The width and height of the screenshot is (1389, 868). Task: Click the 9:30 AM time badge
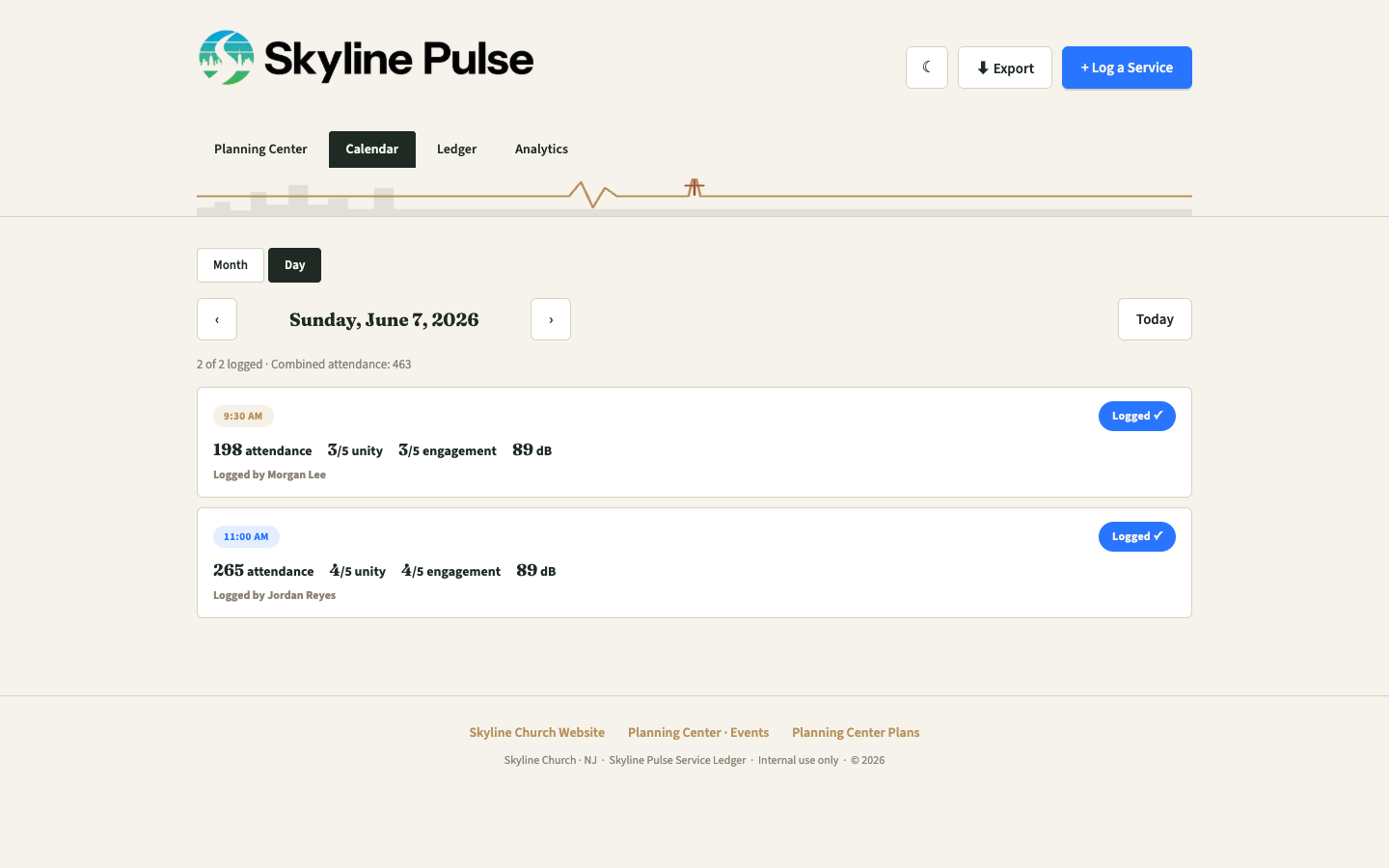click(x=243, y=417)
